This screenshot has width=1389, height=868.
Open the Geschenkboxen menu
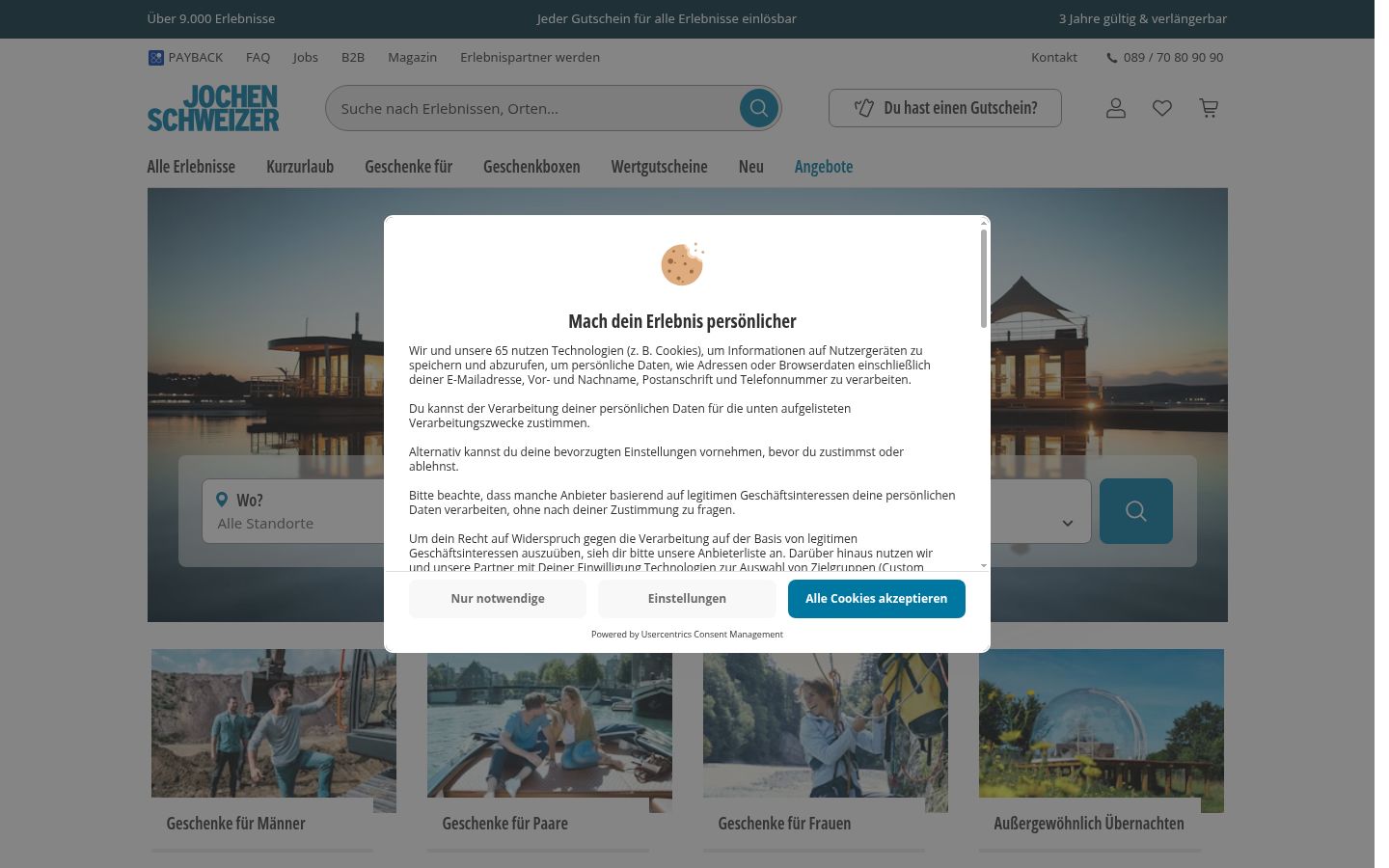531,167
